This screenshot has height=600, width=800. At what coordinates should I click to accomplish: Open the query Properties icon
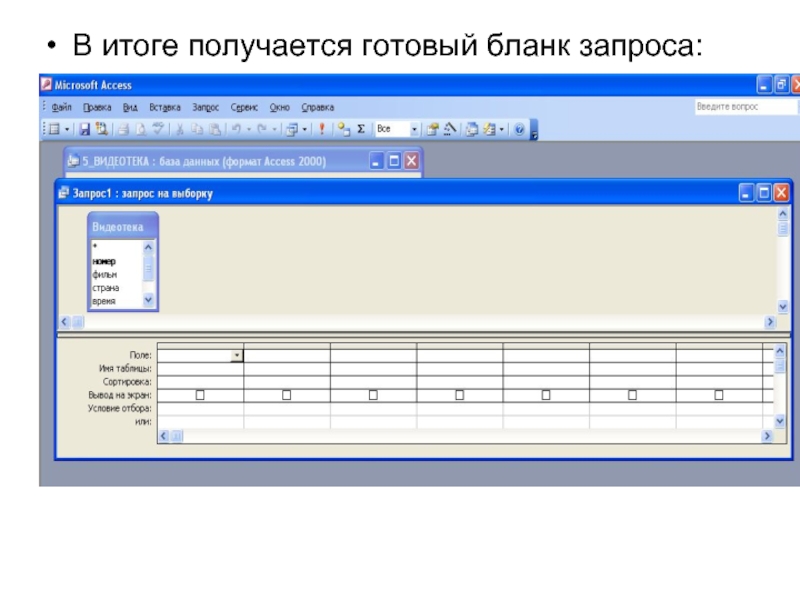pyautogui.click(x=432, y=129)
